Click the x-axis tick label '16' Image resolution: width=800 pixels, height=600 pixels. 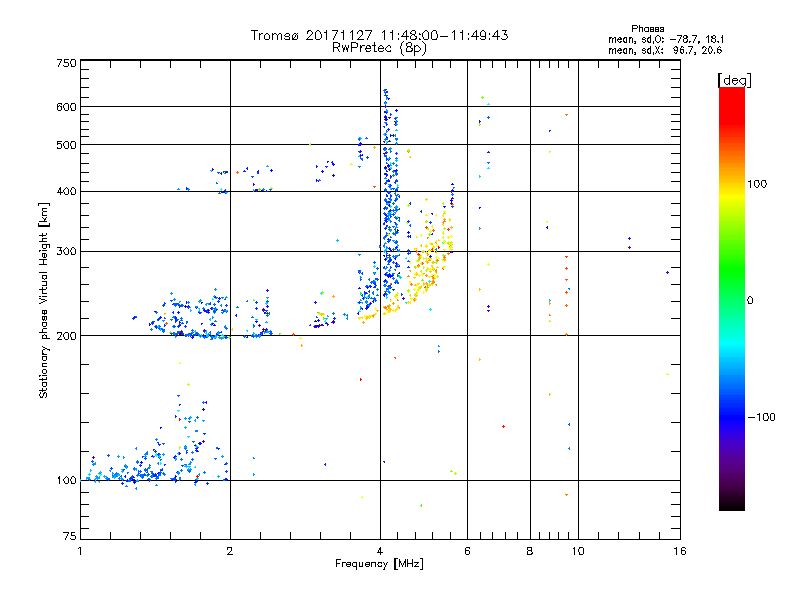[680, 551]
